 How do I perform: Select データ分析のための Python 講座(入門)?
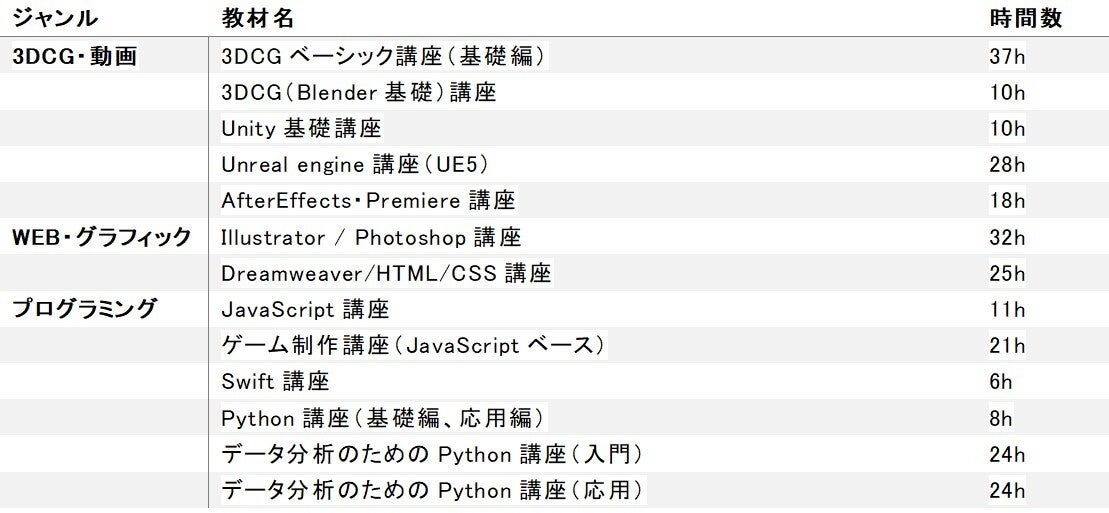[x=431, y=455]
